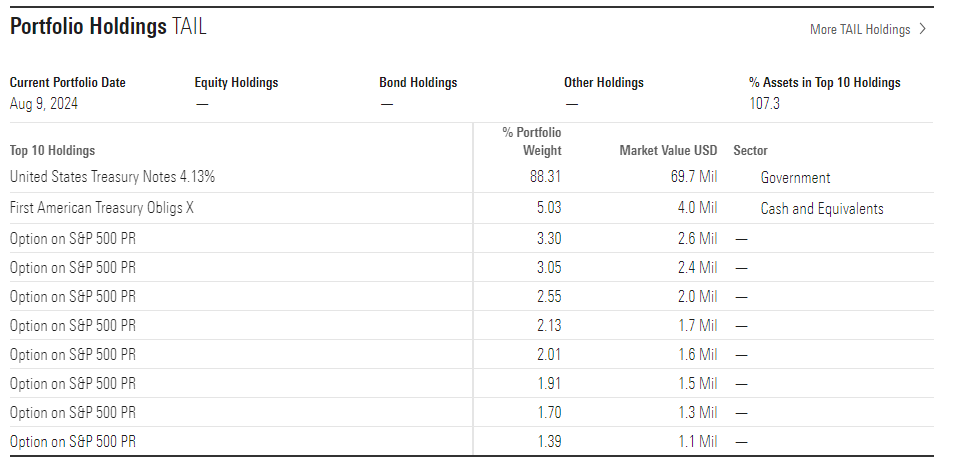
Task: Click the % Assets in Top 10 Holdings label
Action: pos(824,83)
